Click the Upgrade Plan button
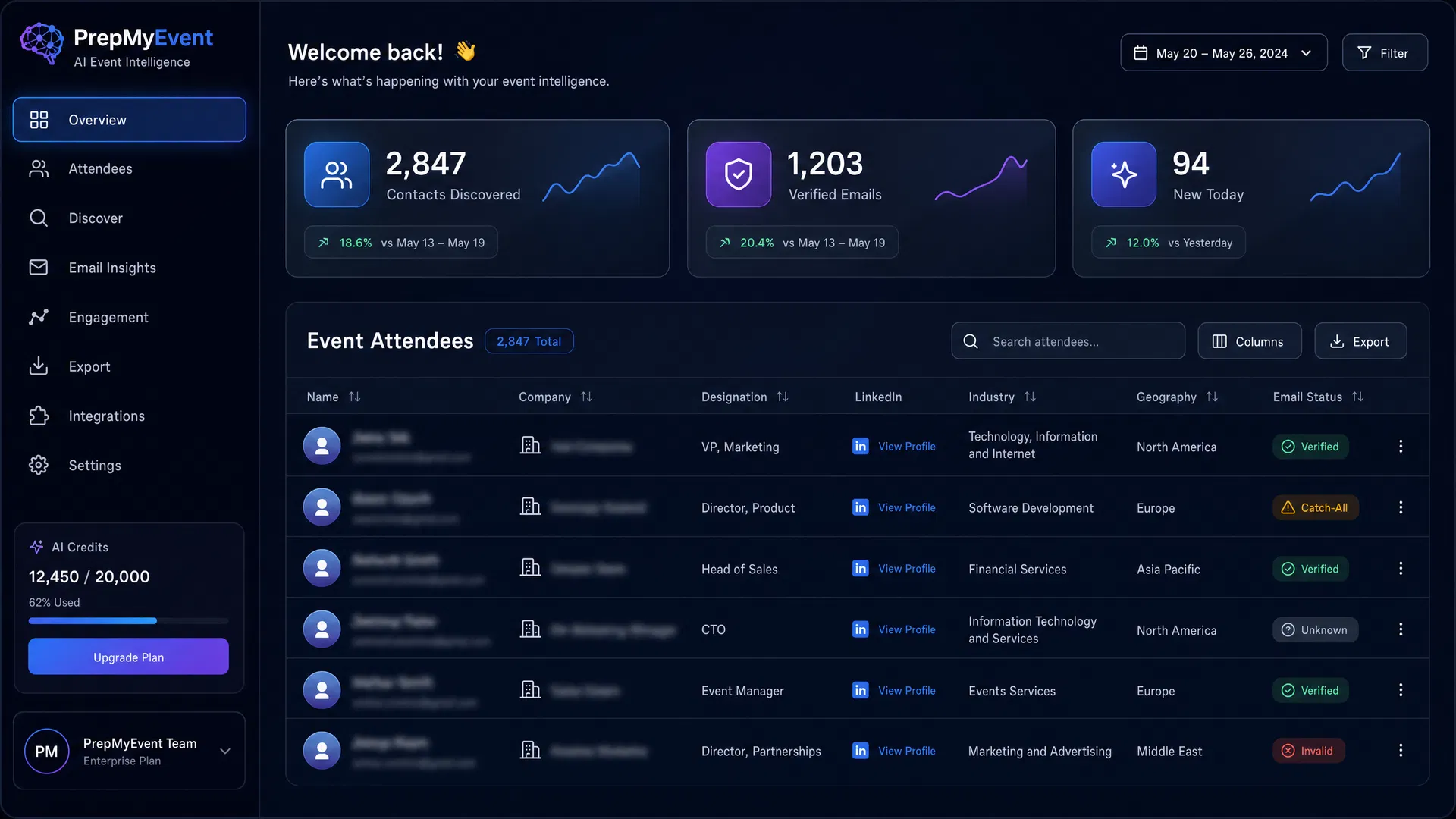 pos(128,657)
